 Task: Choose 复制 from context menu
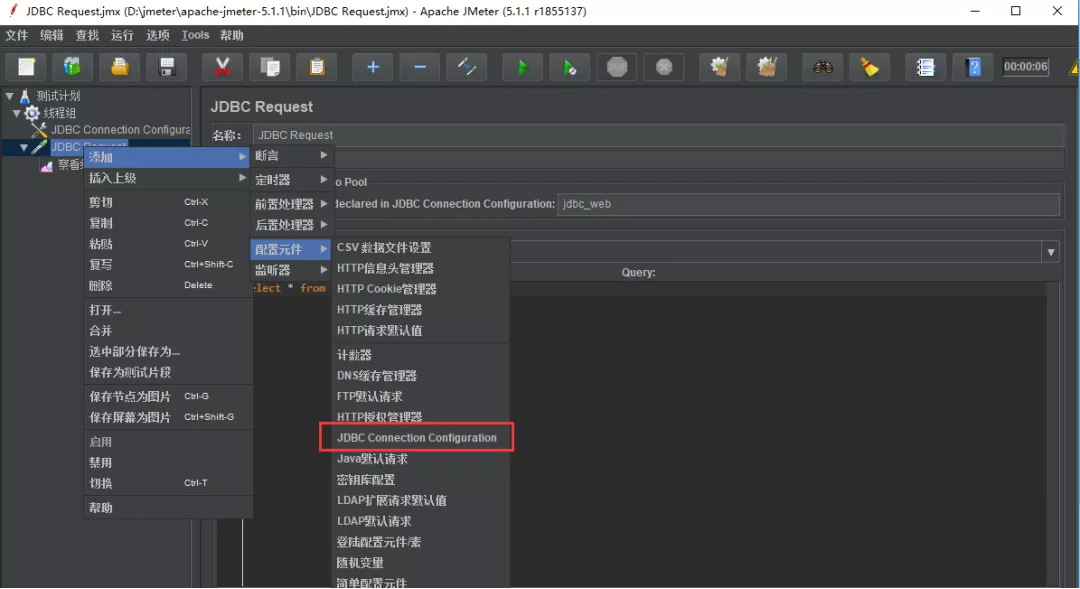[167, 223]
